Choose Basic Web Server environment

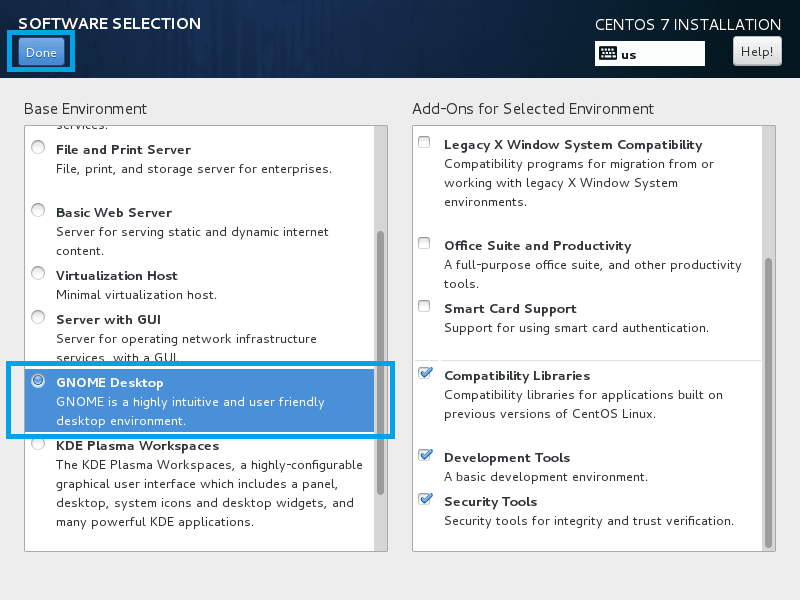(x=38, y=211)
